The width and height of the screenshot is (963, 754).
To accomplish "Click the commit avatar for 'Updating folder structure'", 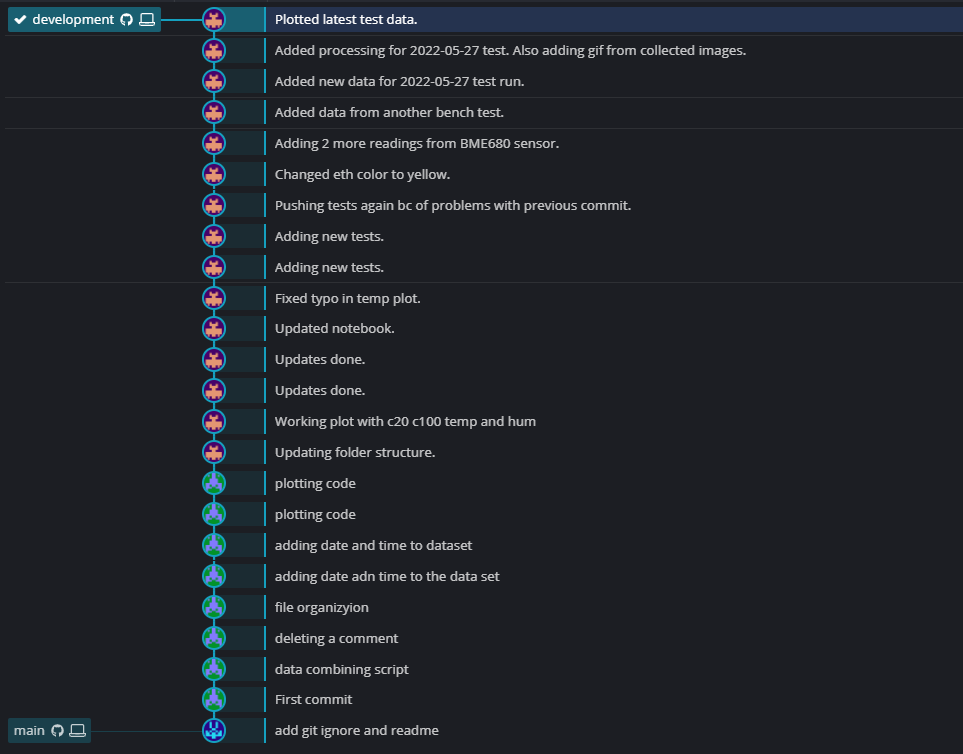I will coord(213,452).
